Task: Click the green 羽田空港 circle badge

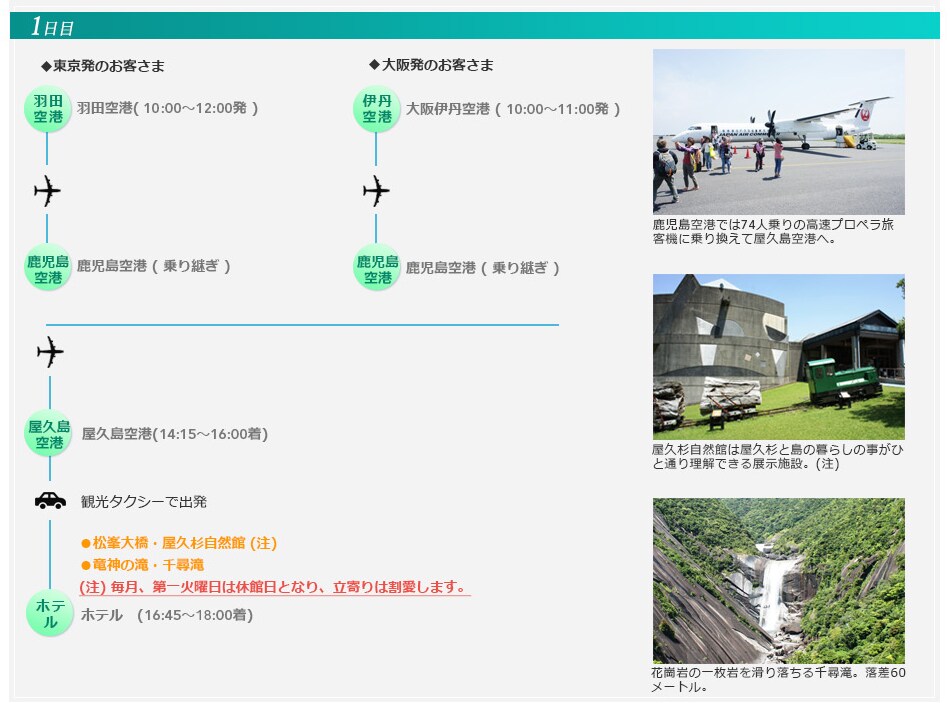Action: [48, 109]
